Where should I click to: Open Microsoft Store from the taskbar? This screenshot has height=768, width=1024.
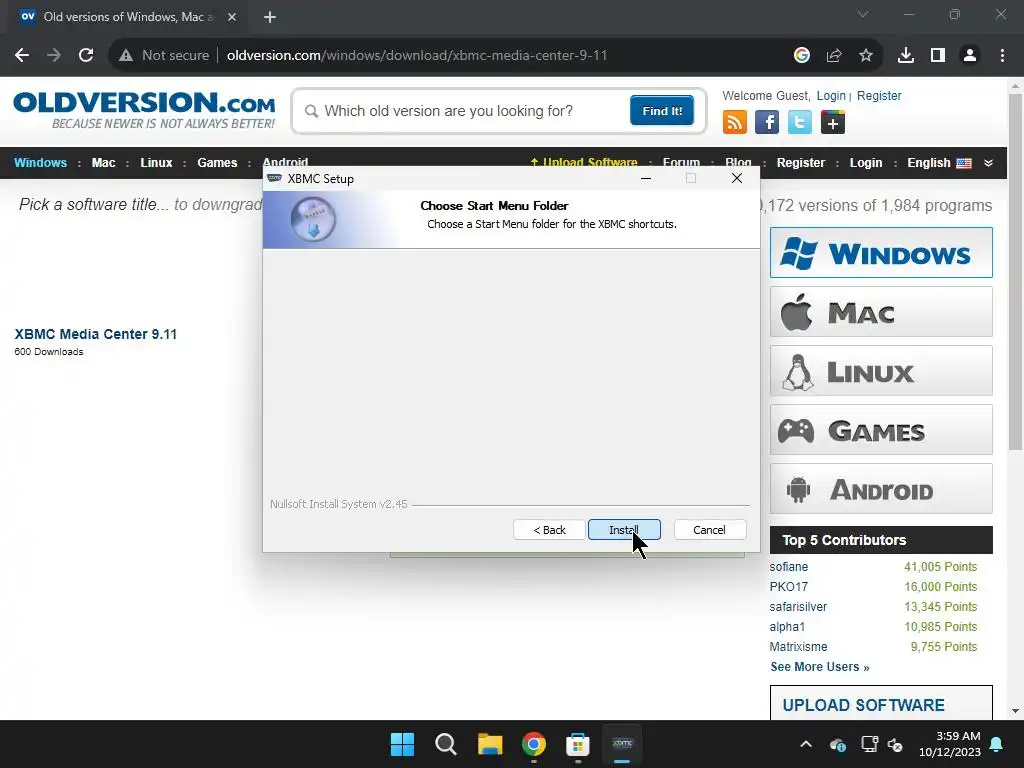coord(578,744)
